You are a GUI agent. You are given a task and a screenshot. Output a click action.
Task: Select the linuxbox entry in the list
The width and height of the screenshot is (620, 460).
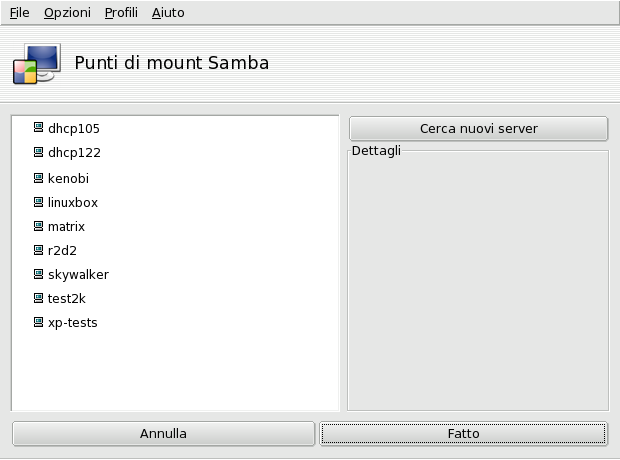click(73, 202)
